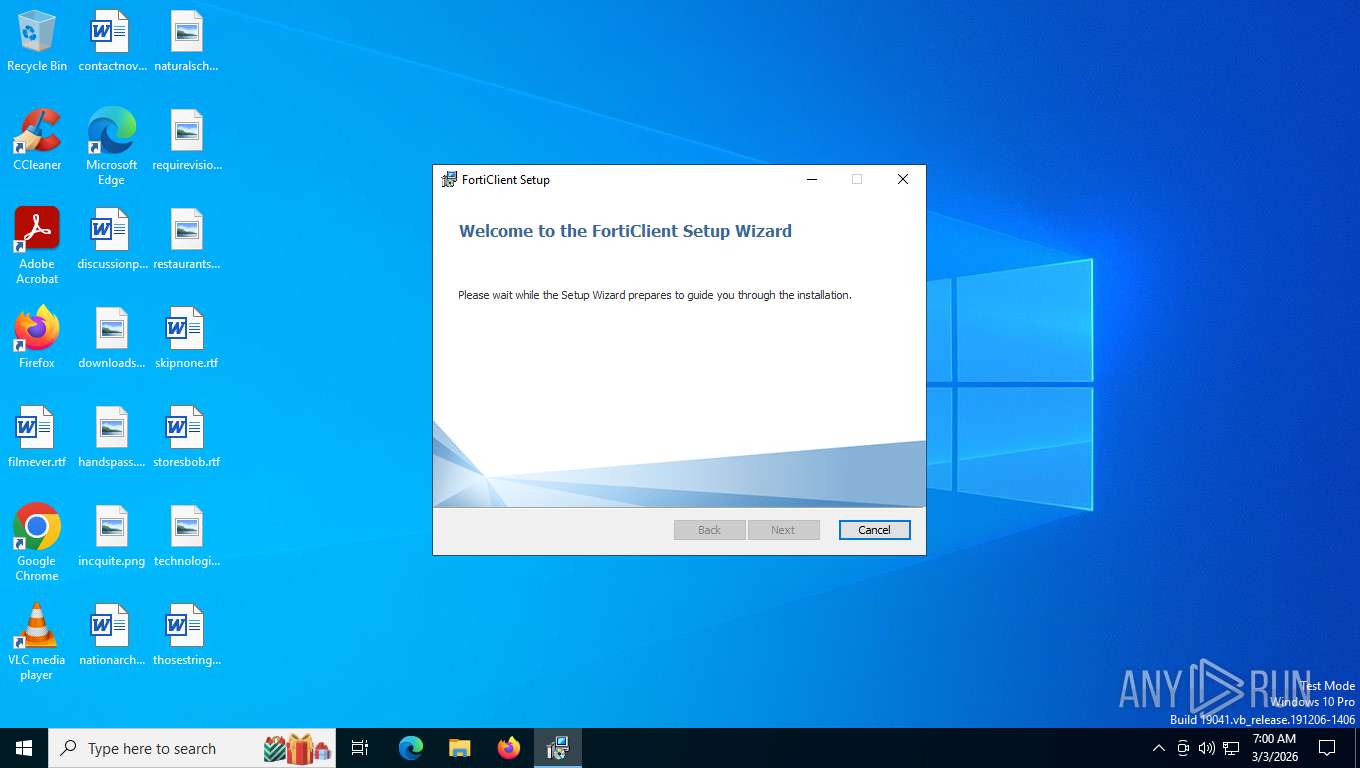The image size is (1360, 768).
Task: Click the taskbar search box
Action: coord(192,748)
